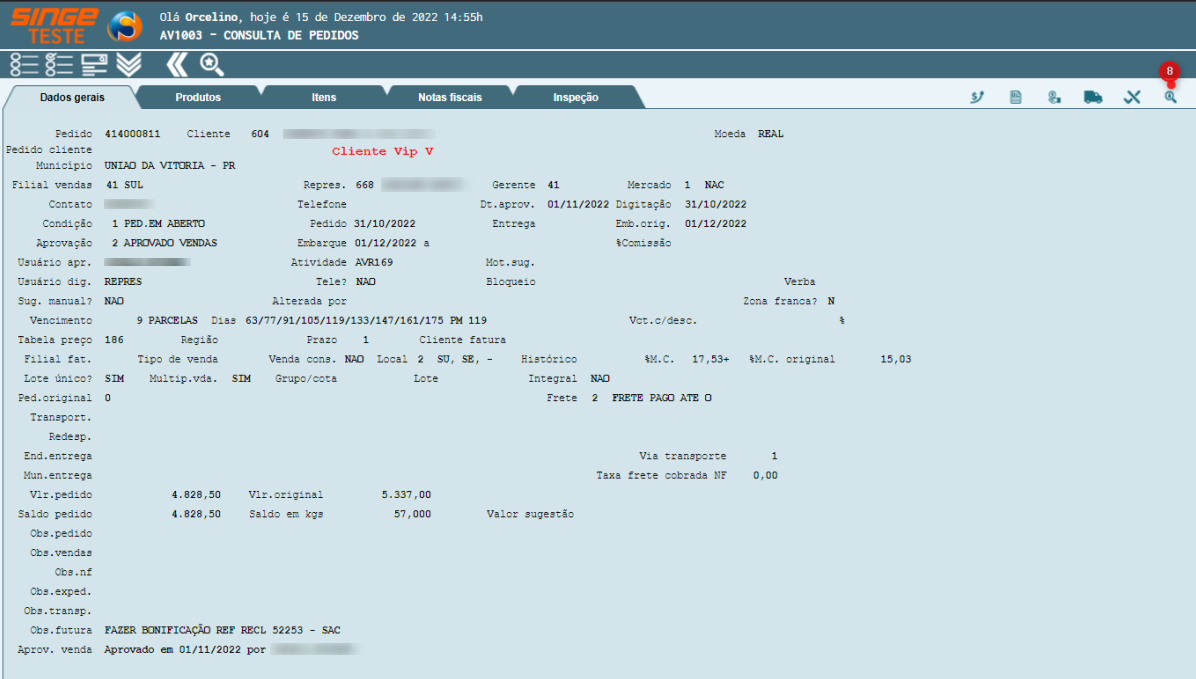Click the order number 414000811

click(x=132, y=134)
